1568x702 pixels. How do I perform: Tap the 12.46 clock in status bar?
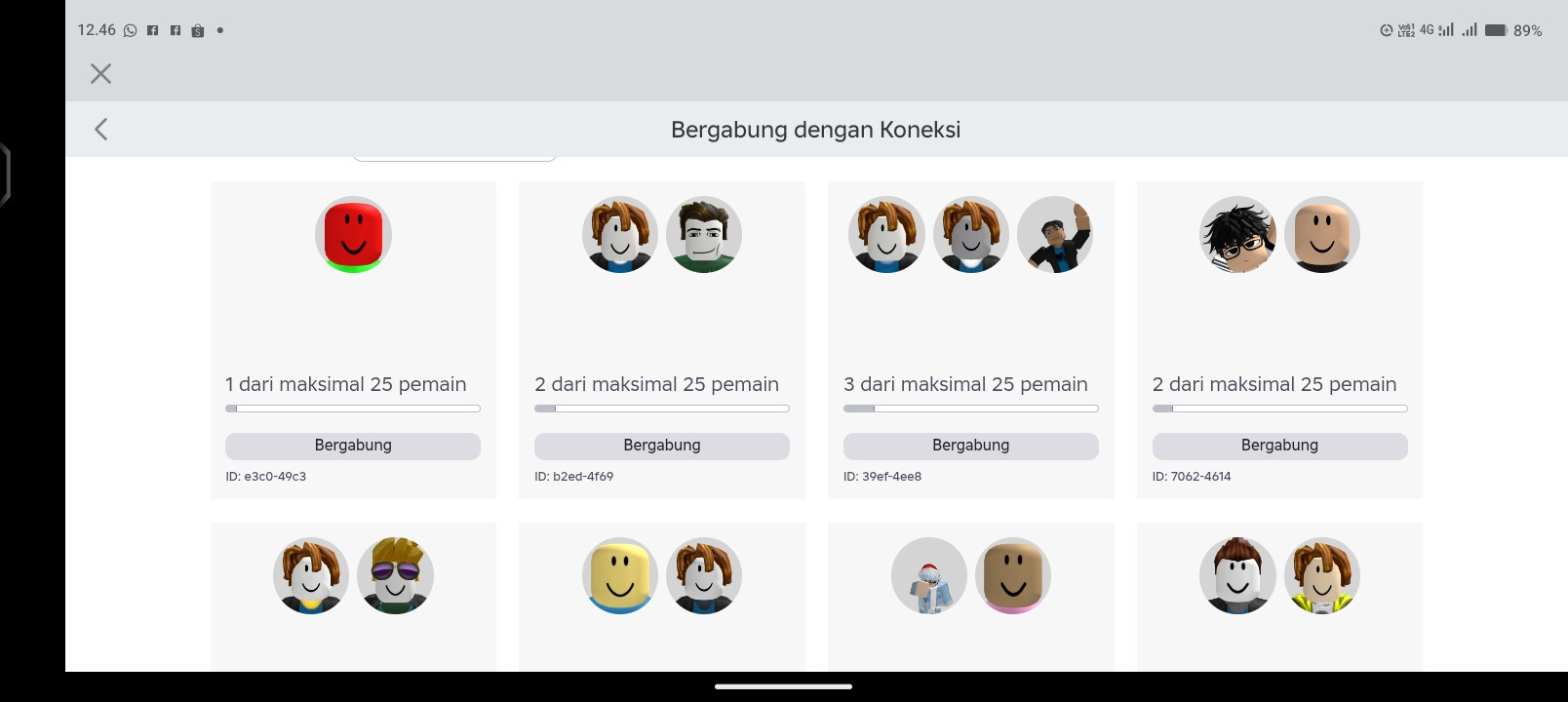coord(97,30)
